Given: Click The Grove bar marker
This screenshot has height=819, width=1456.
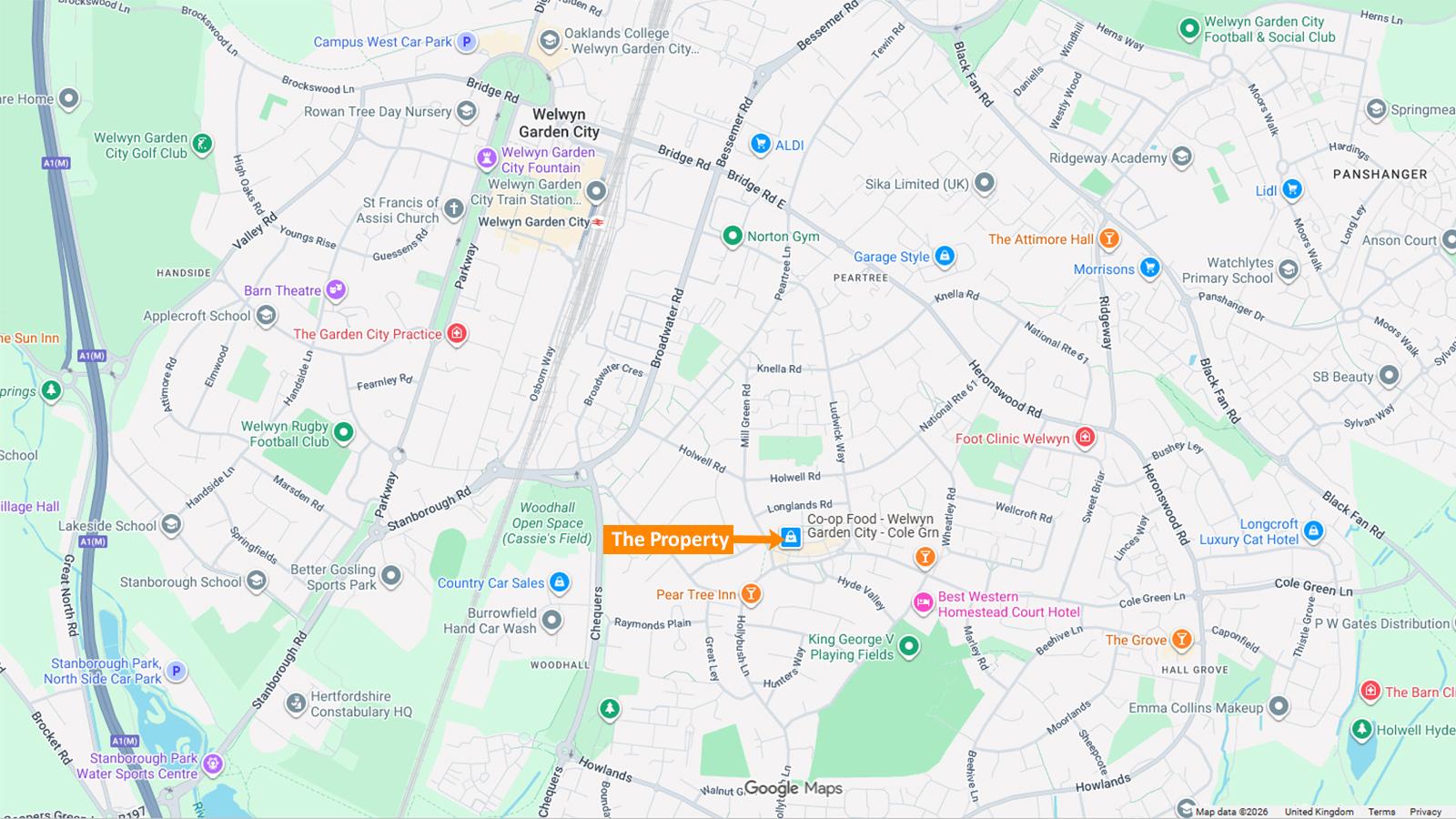Looking at the screenshot, I should 1181,640.
